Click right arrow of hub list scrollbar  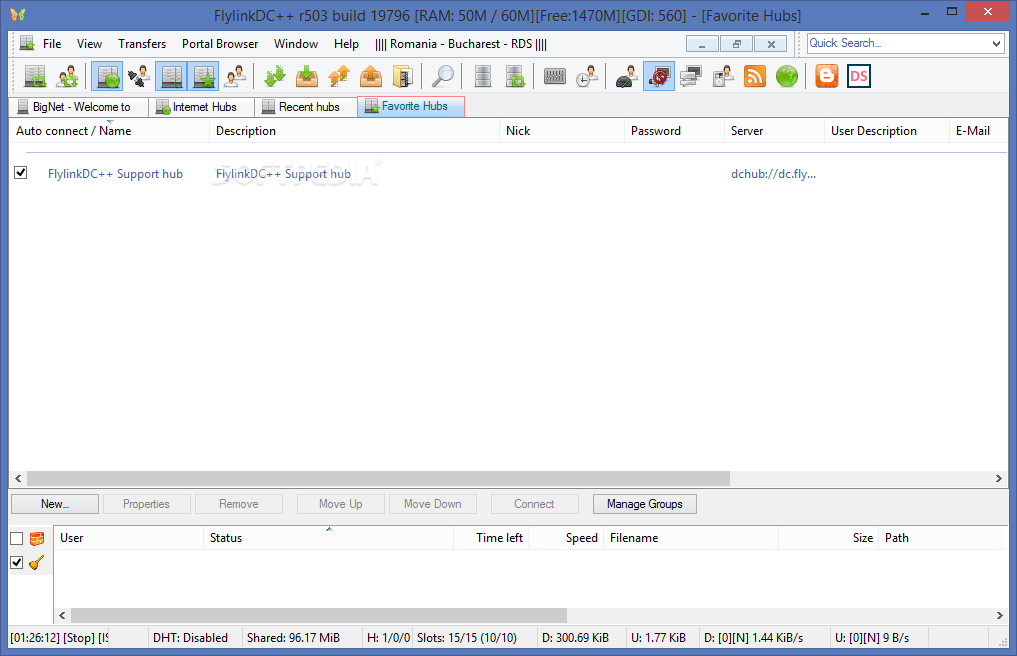(x=999, y=479)
